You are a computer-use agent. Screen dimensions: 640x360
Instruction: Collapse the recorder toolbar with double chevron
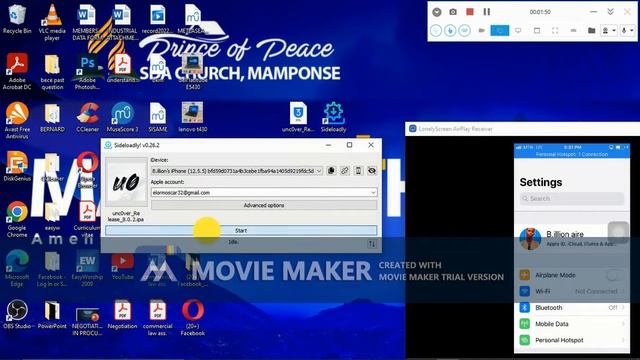click(x=610, y=12)
